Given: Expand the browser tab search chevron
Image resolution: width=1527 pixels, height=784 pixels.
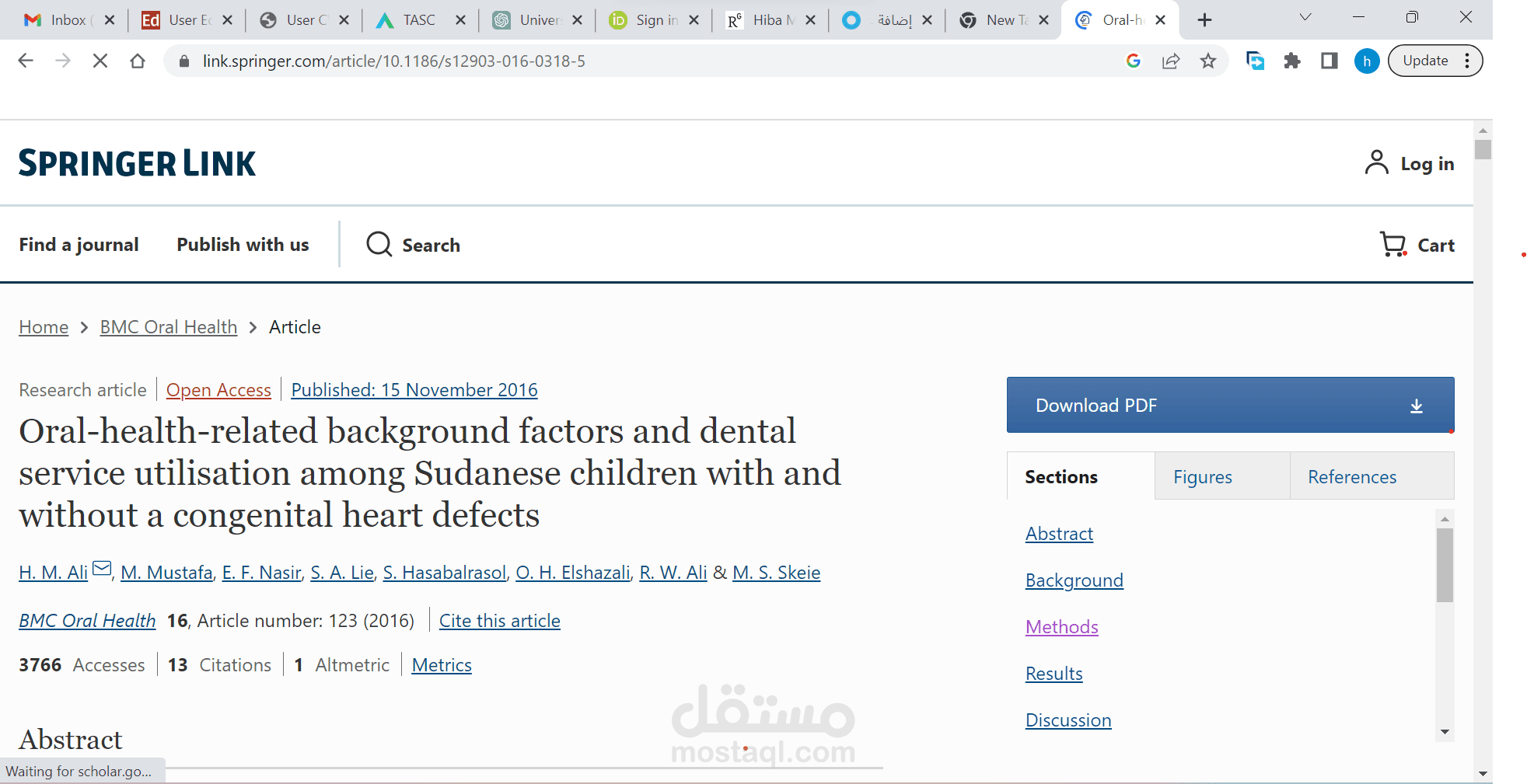Looking at the screenshot, I should (1305, 17).
